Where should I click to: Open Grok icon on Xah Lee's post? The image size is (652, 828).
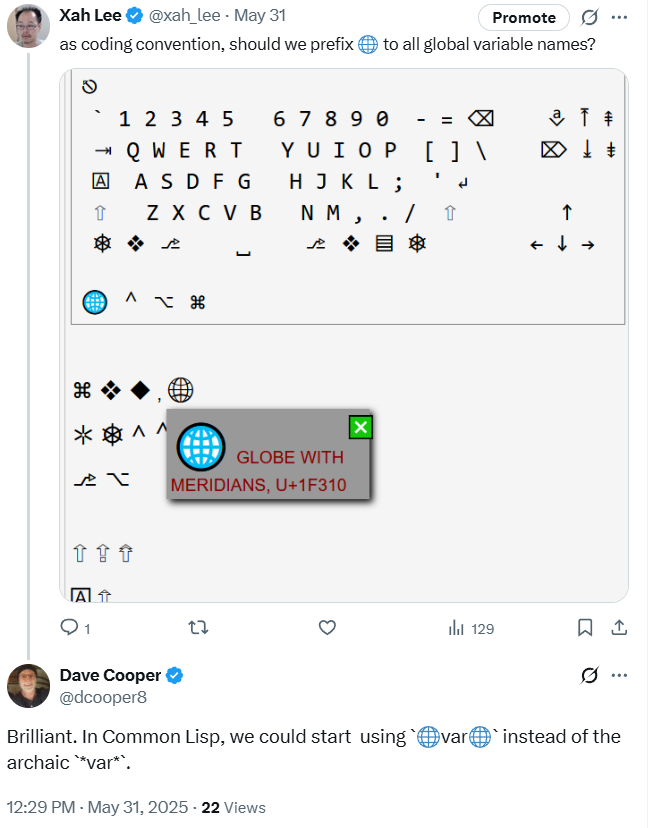[x=590, y=17]
